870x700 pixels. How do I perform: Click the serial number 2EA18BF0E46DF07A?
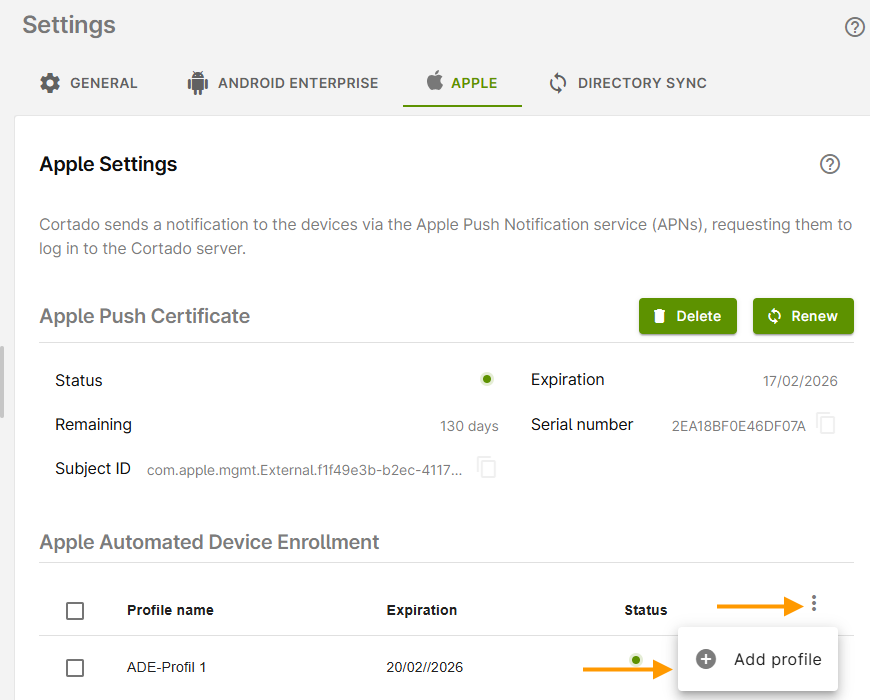coord(739,426)
